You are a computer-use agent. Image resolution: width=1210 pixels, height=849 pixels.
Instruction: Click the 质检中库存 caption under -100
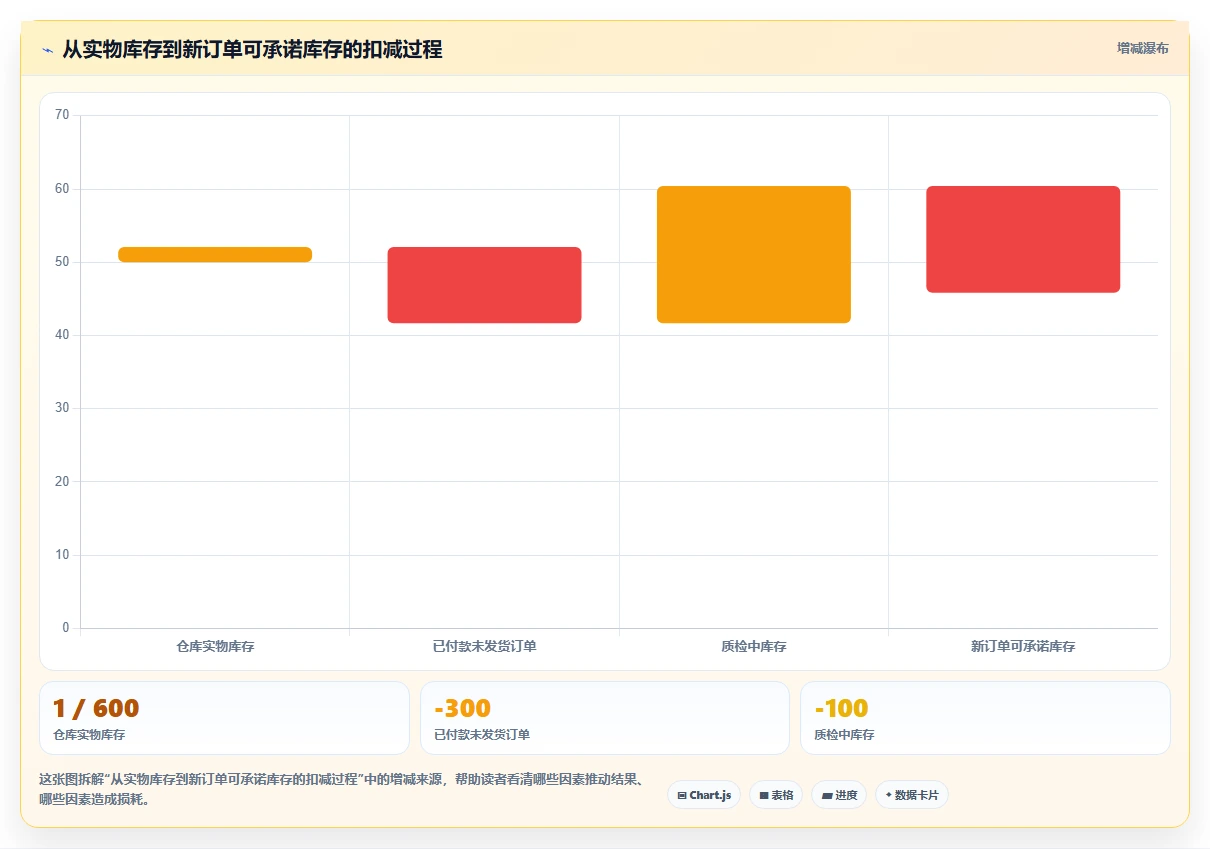coord(844,735)
